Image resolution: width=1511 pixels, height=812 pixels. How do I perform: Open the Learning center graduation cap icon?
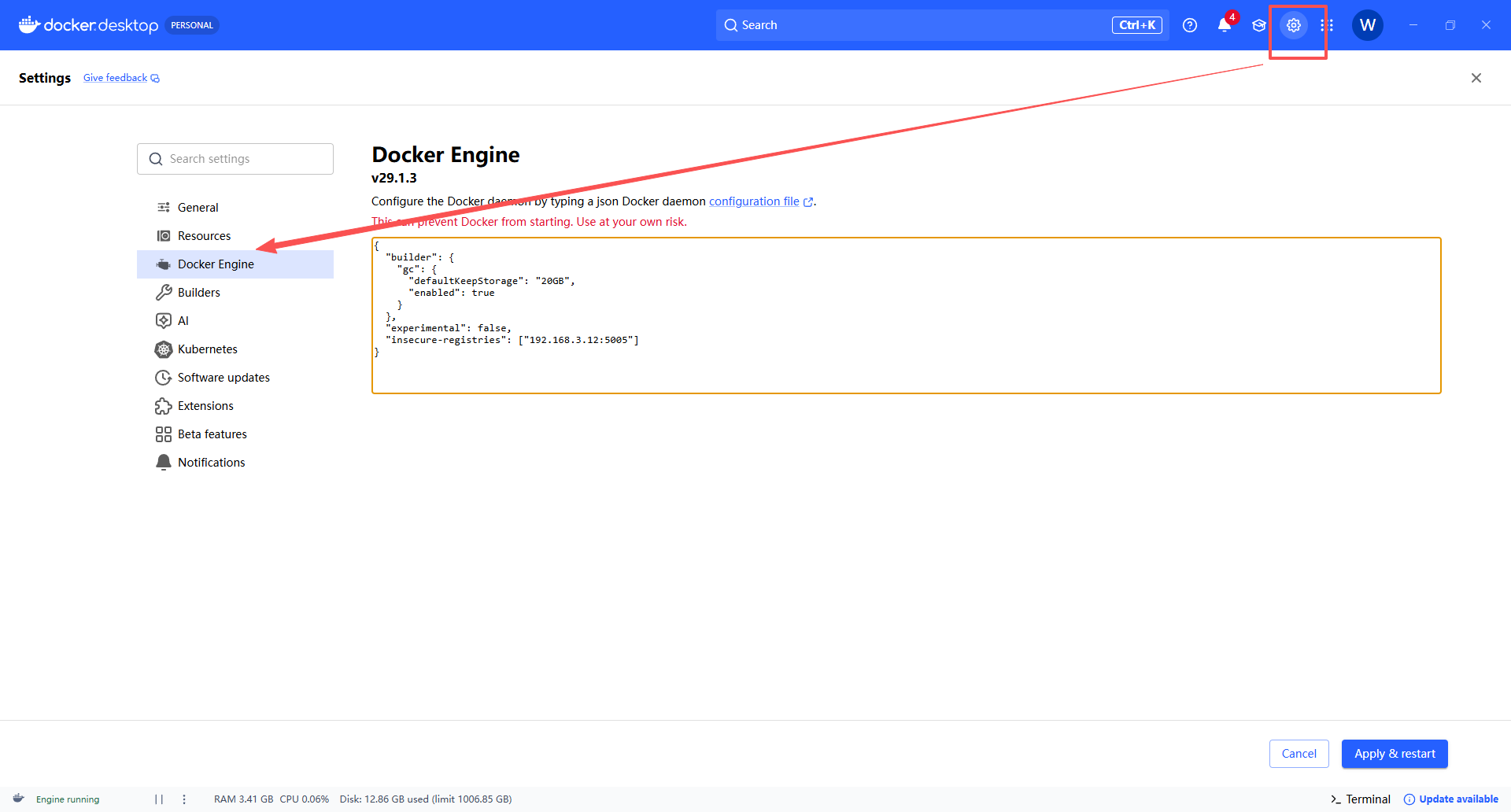[x=1259, y=25]
